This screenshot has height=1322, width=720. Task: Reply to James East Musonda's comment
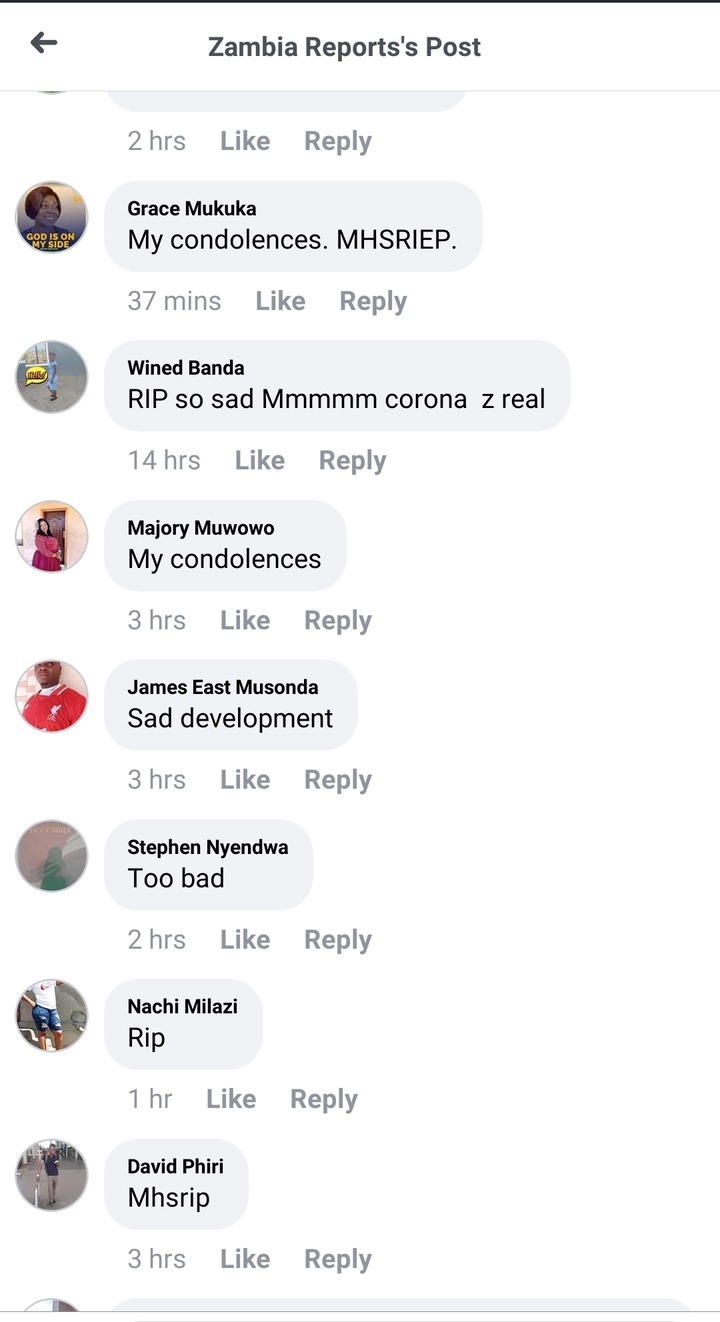(338, 780)
